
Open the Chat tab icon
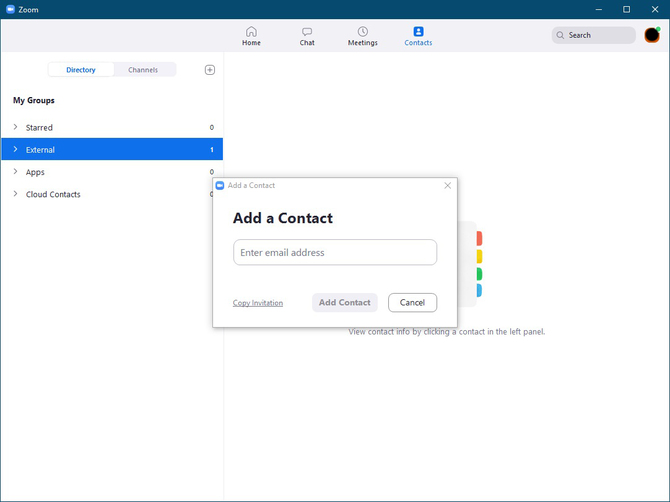click(x=307, y=32)
